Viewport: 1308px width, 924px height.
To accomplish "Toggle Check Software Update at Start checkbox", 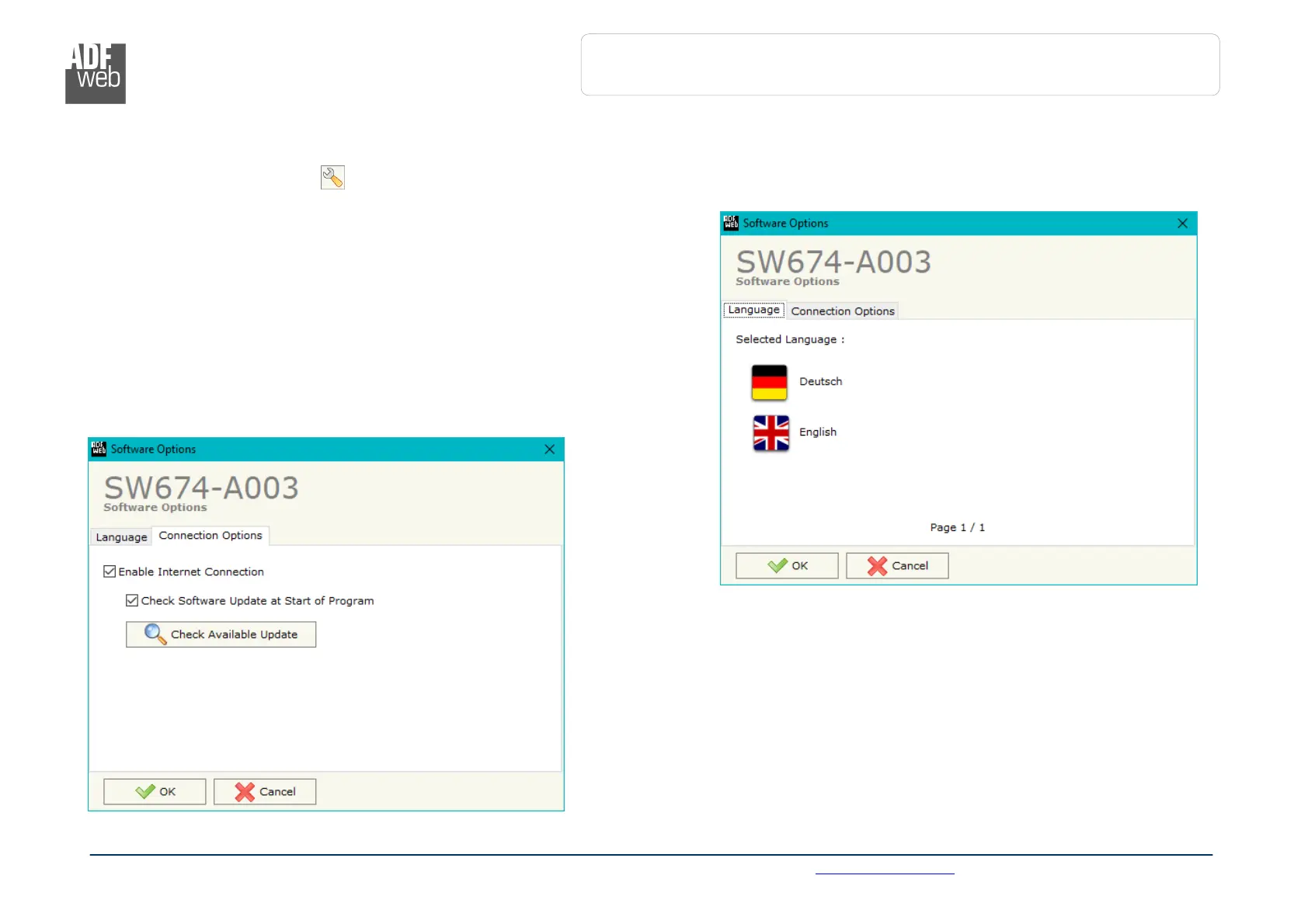I will [x=132, y=600].
